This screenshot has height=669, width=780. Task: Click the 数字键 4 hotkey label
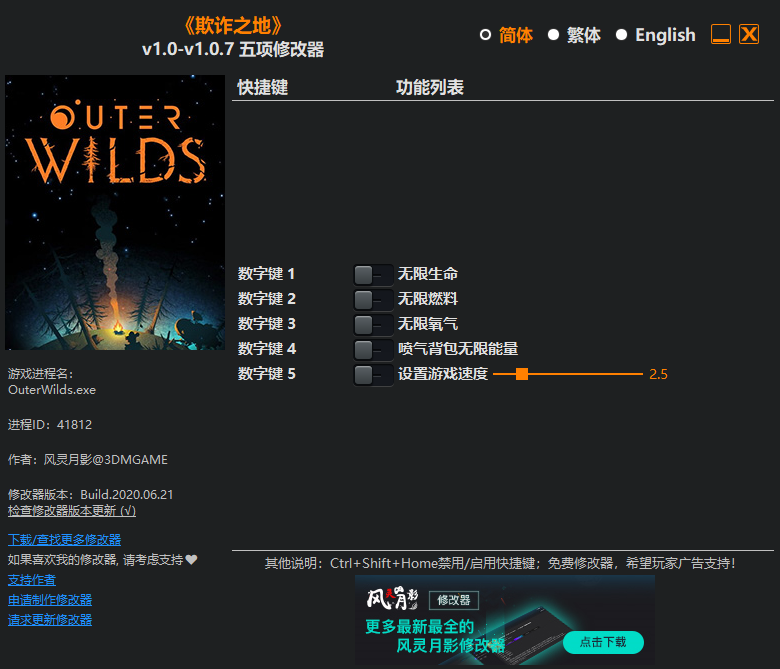click(267, 349)
